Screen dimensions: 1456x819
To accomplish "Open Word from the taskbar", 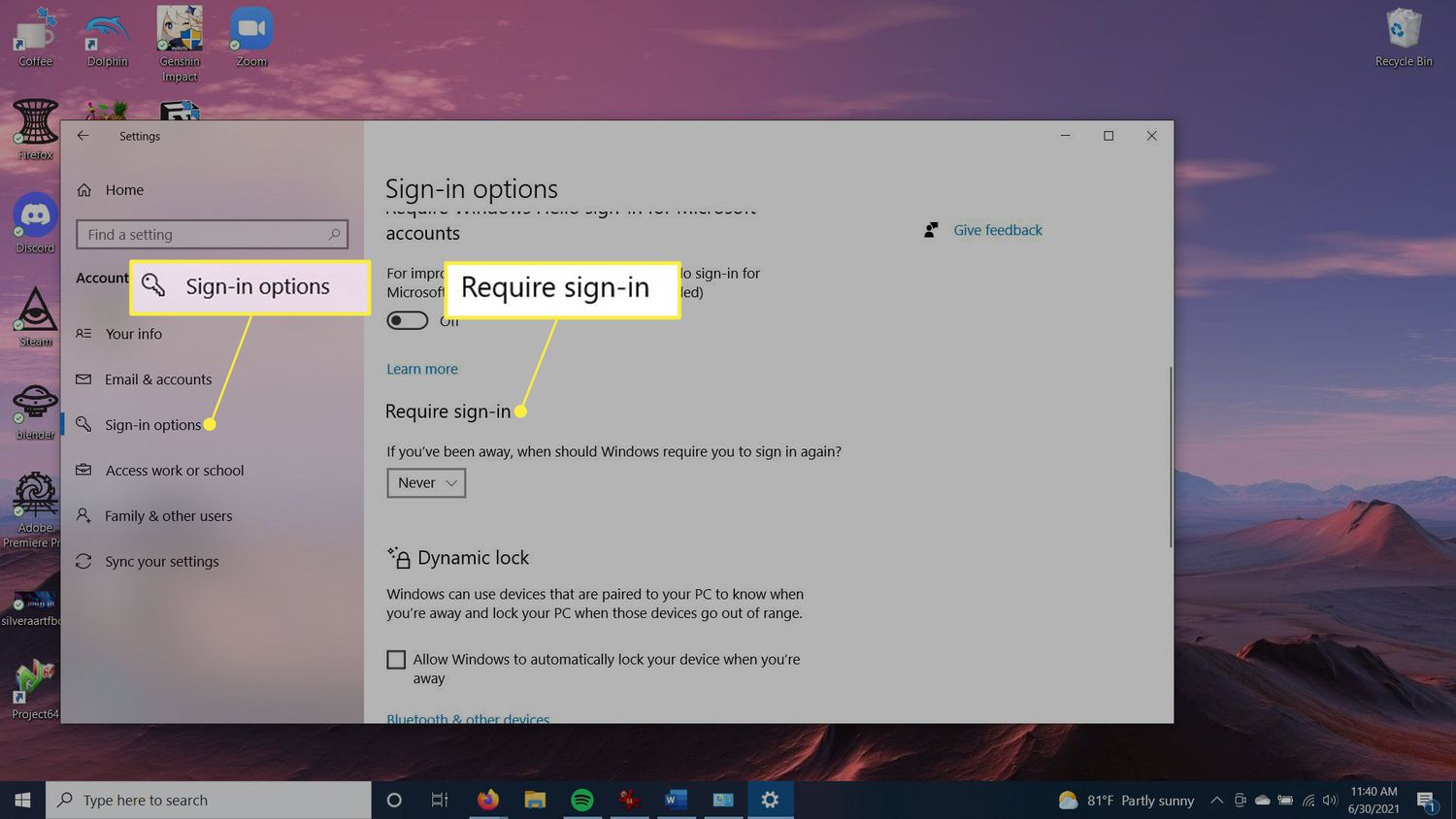I will 676,800.
